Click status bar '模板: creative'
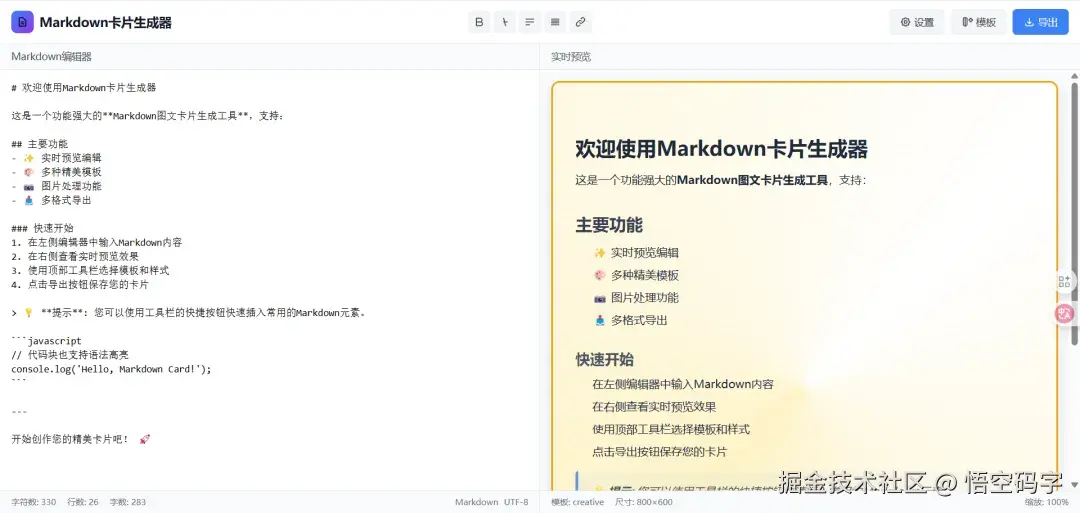This screenshot has height=513, width=1080. 577,502
